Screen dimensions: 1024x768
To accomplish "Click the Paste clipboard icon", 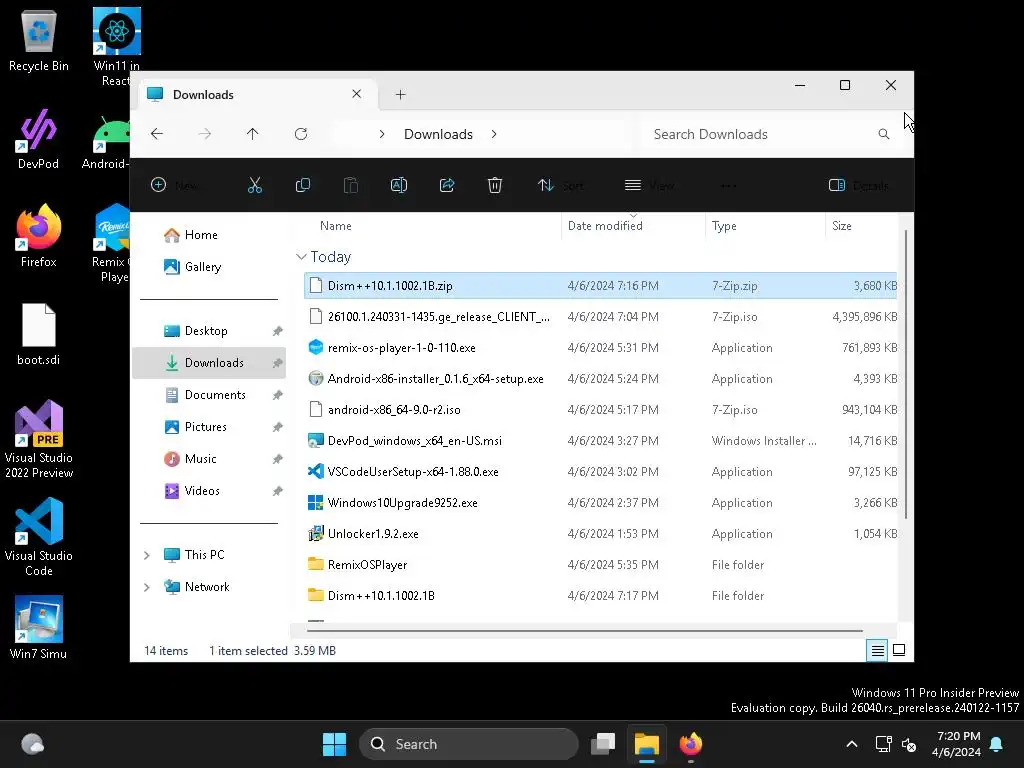I will (351, 185).
